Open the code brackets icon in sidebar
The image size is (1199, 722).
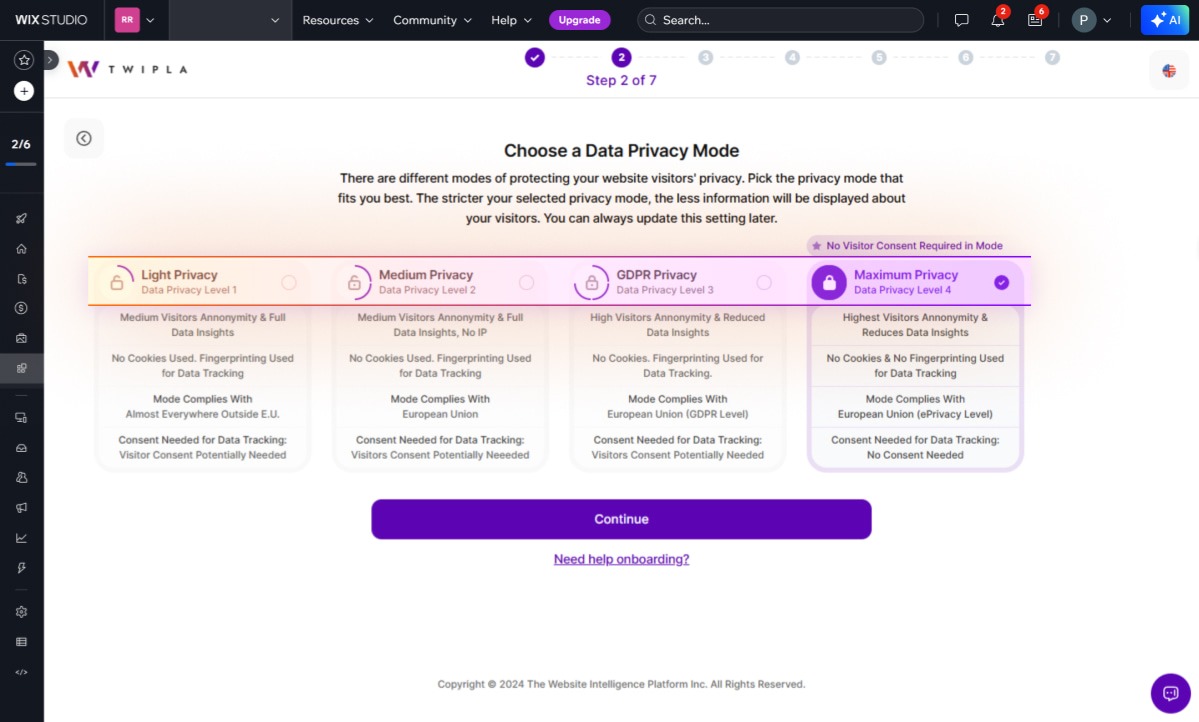22,672
